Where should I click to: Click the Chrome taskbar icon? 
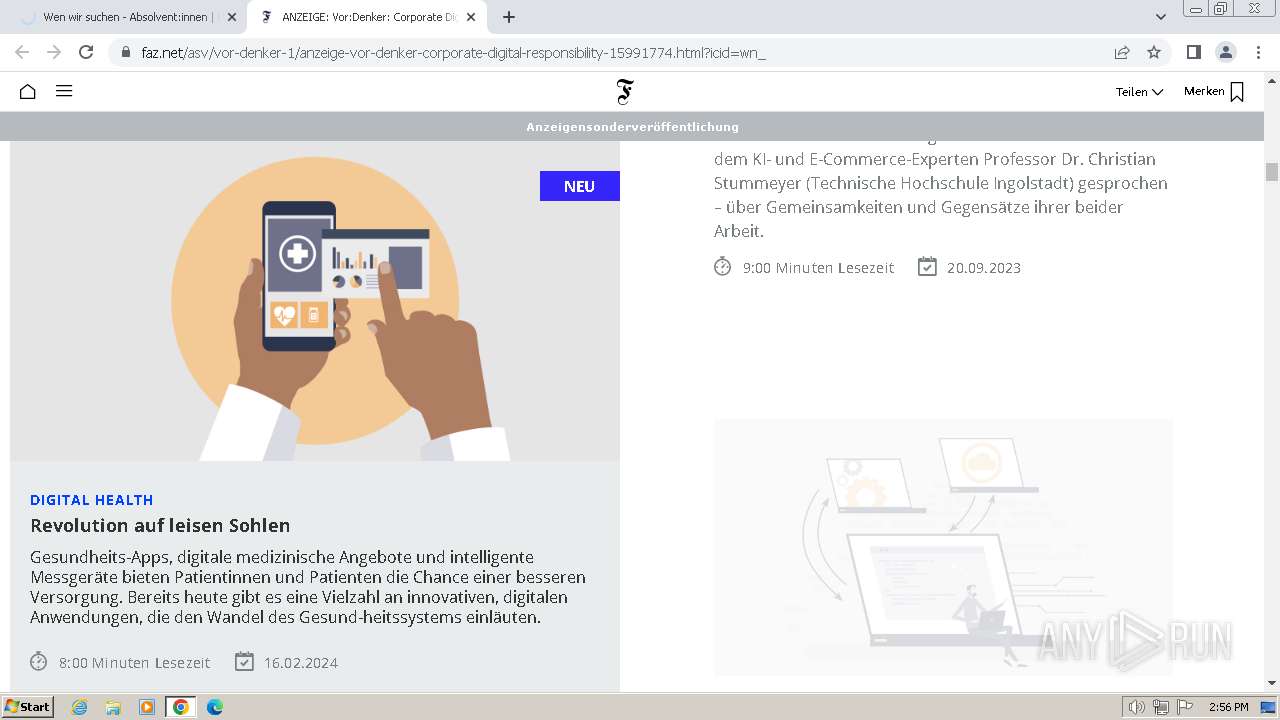pos(181,707)
